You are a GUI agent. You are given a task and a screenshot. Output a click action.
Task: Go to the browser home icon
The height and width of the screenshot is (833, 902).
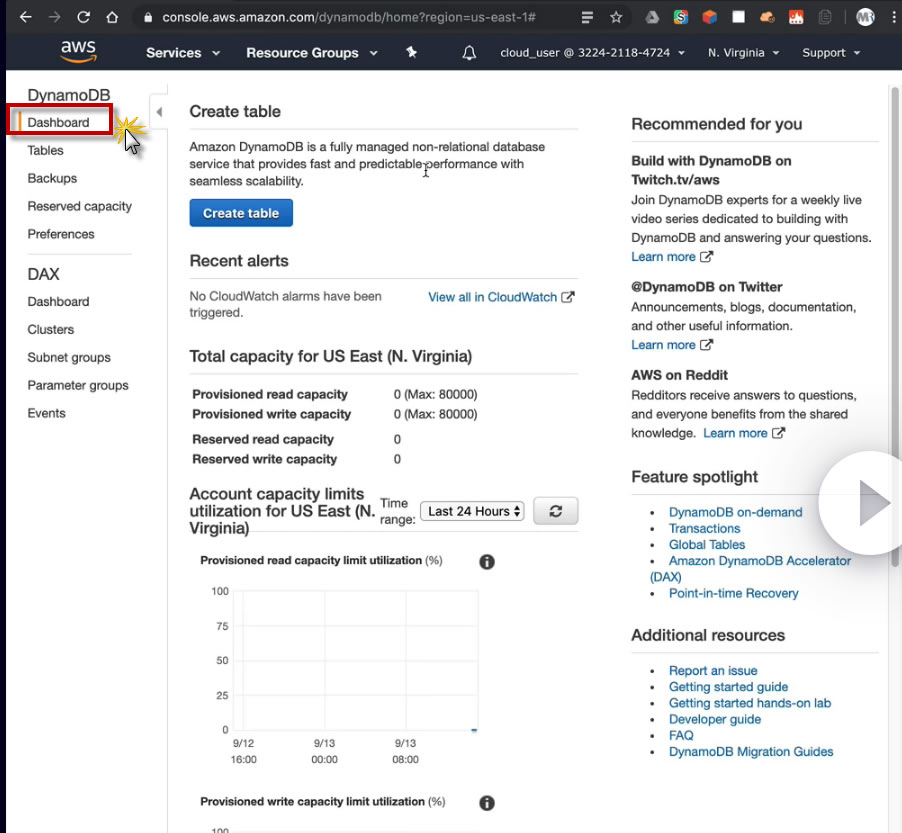point(112,17)
